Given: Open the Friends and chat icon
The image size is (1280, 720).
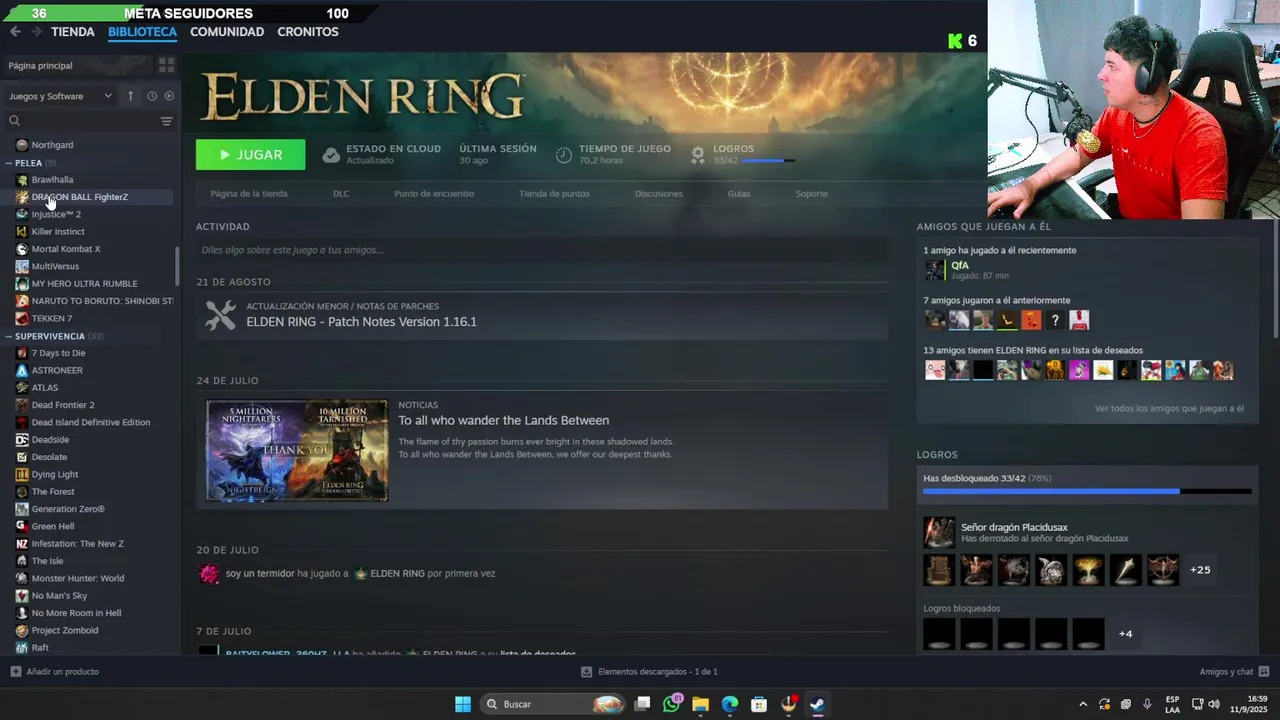Looking at the screenshot, I should (1264, 672).
